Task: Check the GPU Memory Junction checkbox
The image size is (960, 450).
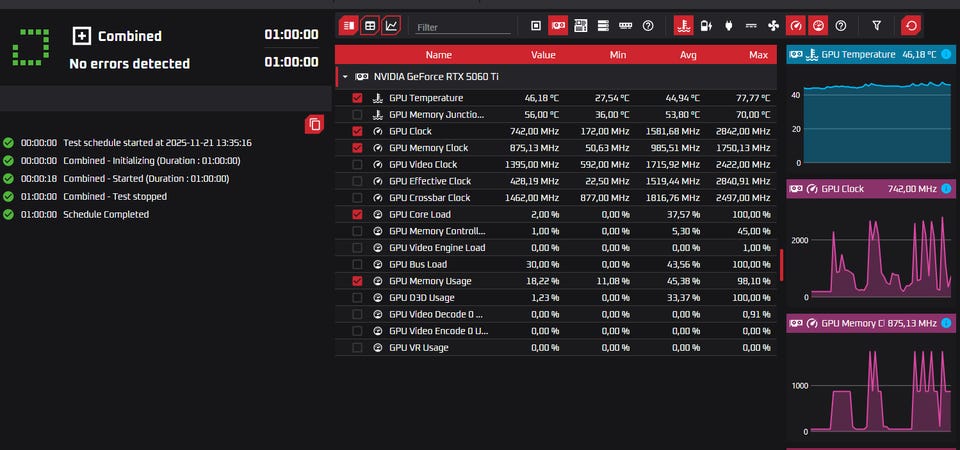Action: pyautogui.click(x=357, y=114)
